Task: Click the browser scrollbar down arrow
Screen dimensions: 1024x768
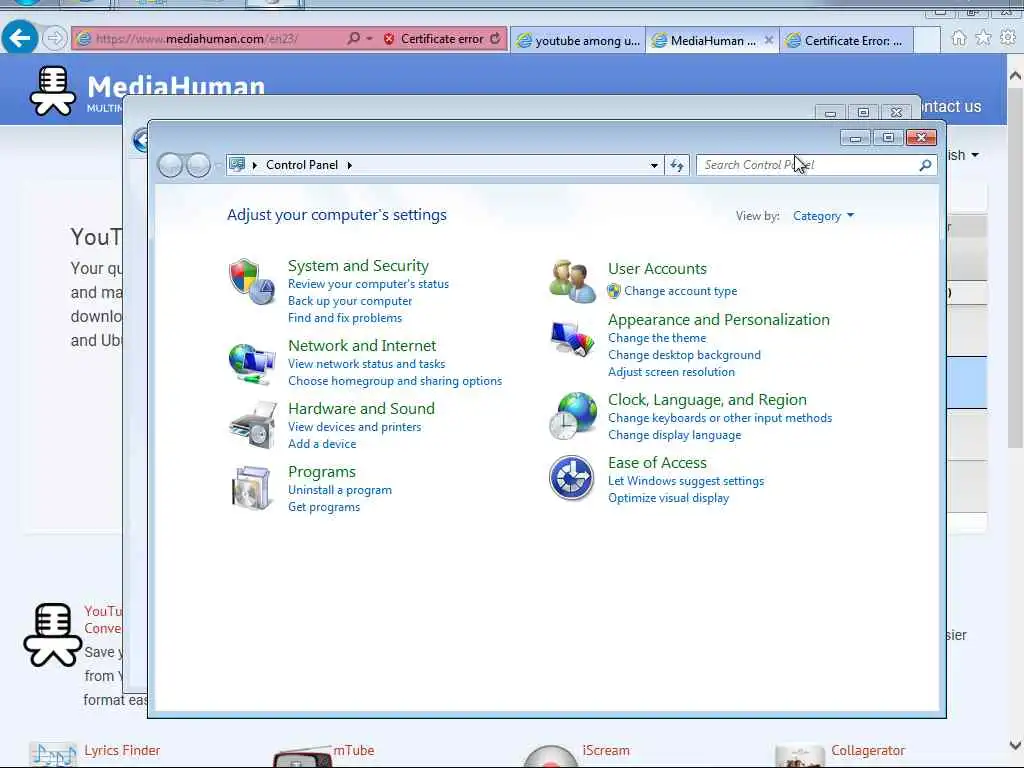Action: point(1016,745)
